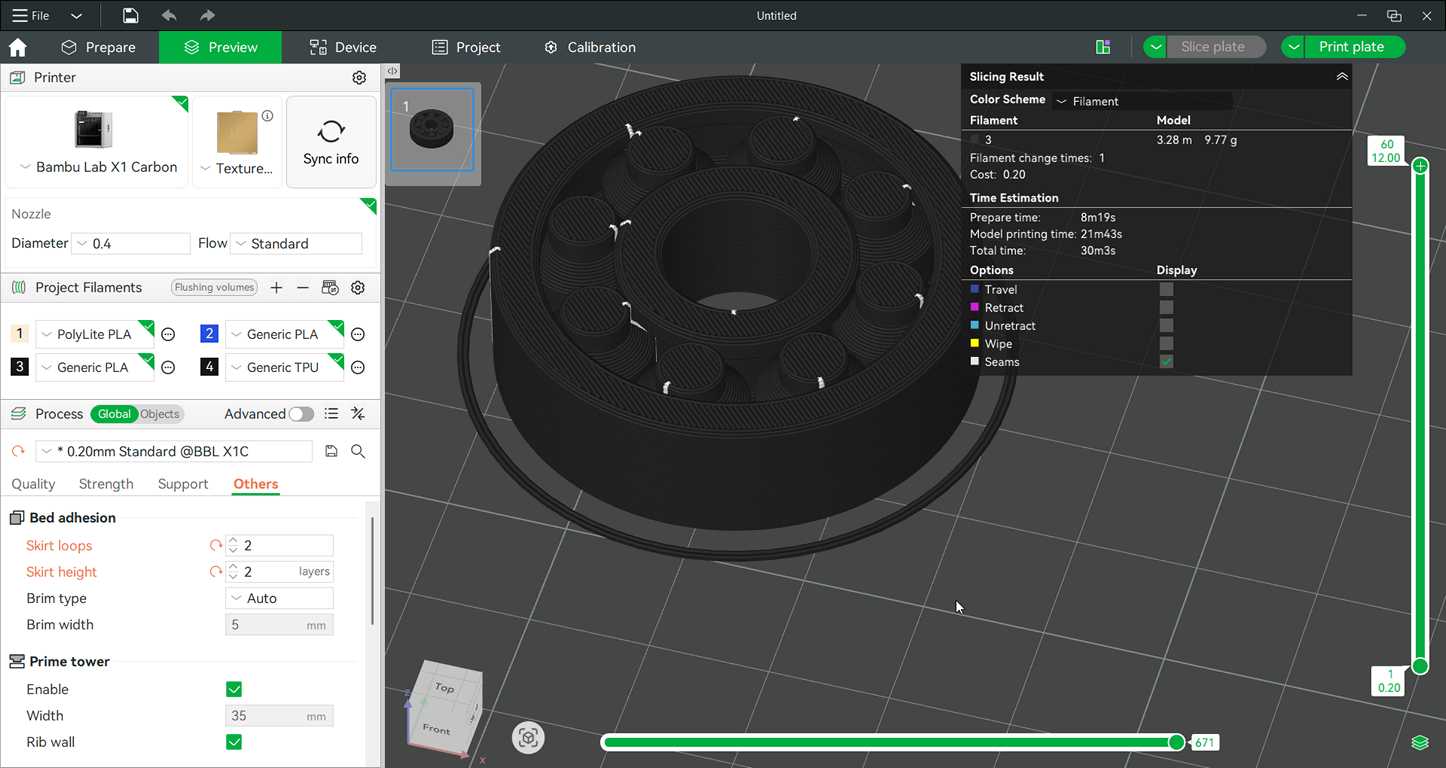Remove a filament with the minus icon

(303, 287)
